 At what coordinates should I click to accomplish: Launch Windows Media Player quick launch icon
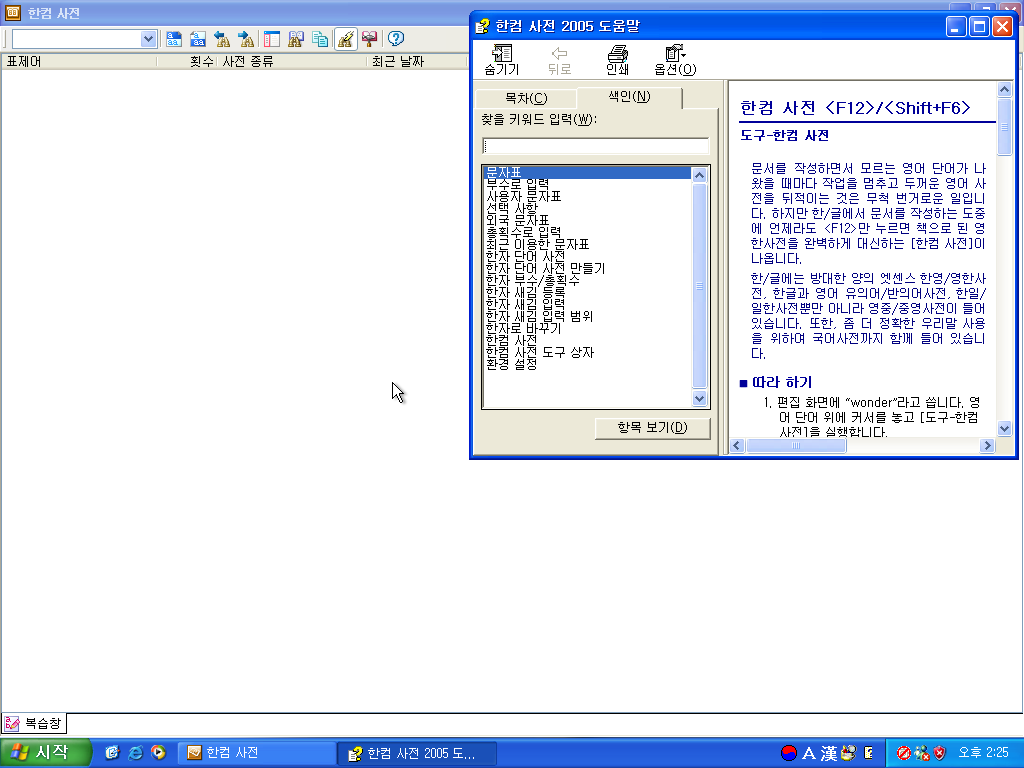(158, 753)
